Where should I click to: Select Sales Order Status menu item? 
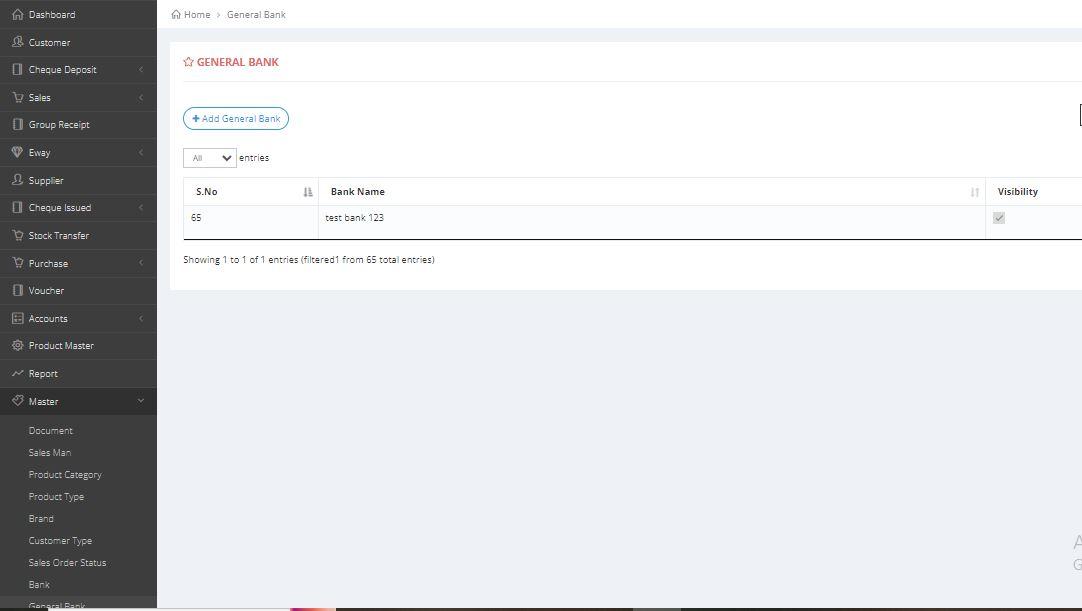pyautogui.click(x=67, y=563)
